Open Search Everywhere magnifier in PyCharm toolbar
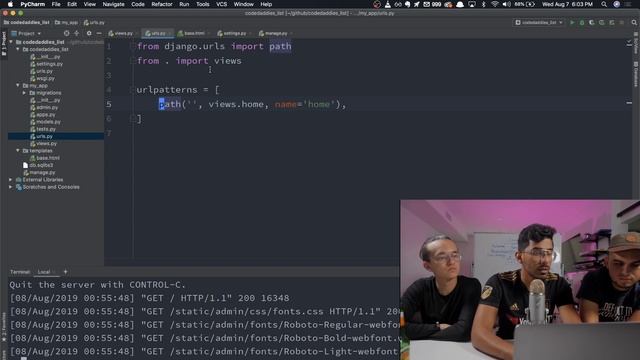Viewport: 640px width, 360px height. [x=634, y=22]
